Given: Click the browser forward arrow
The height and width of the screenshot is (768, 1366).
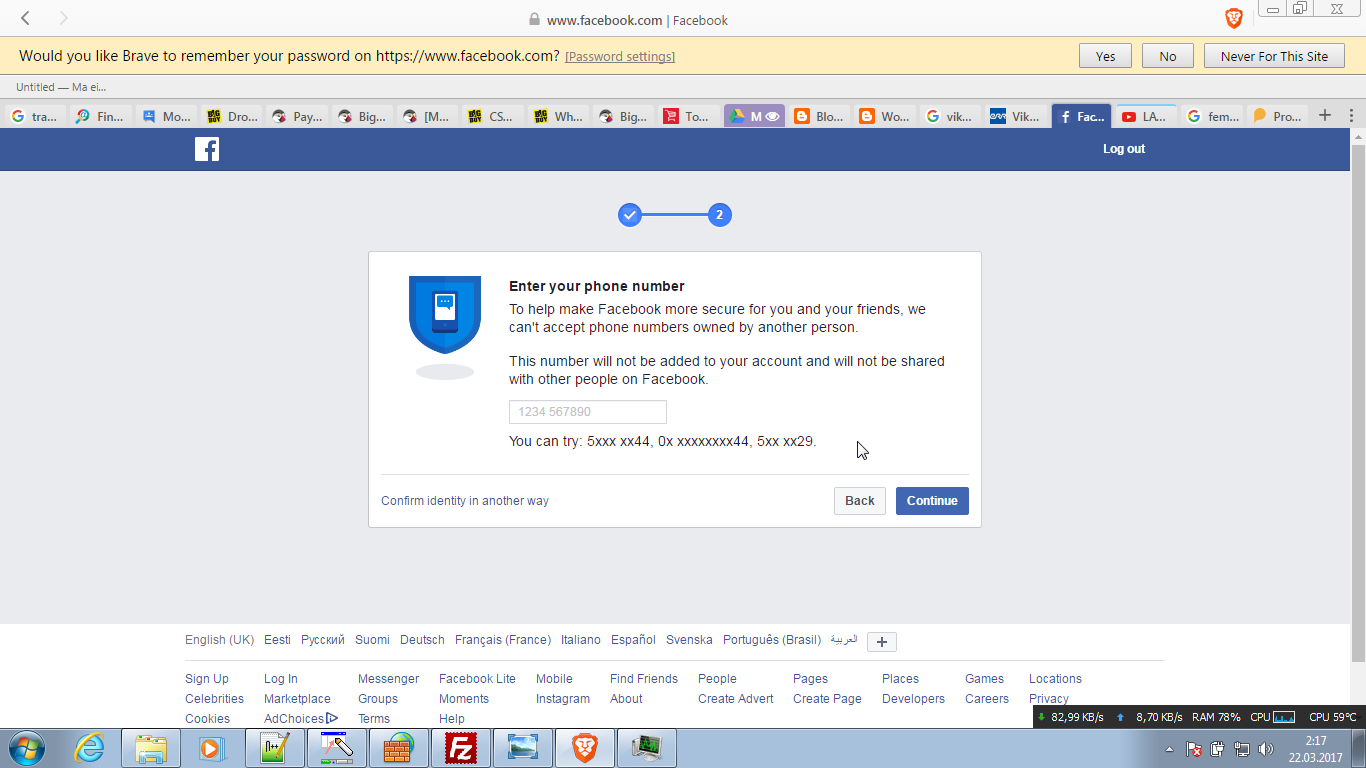Looking at the screenshot, I should [64, 18].
